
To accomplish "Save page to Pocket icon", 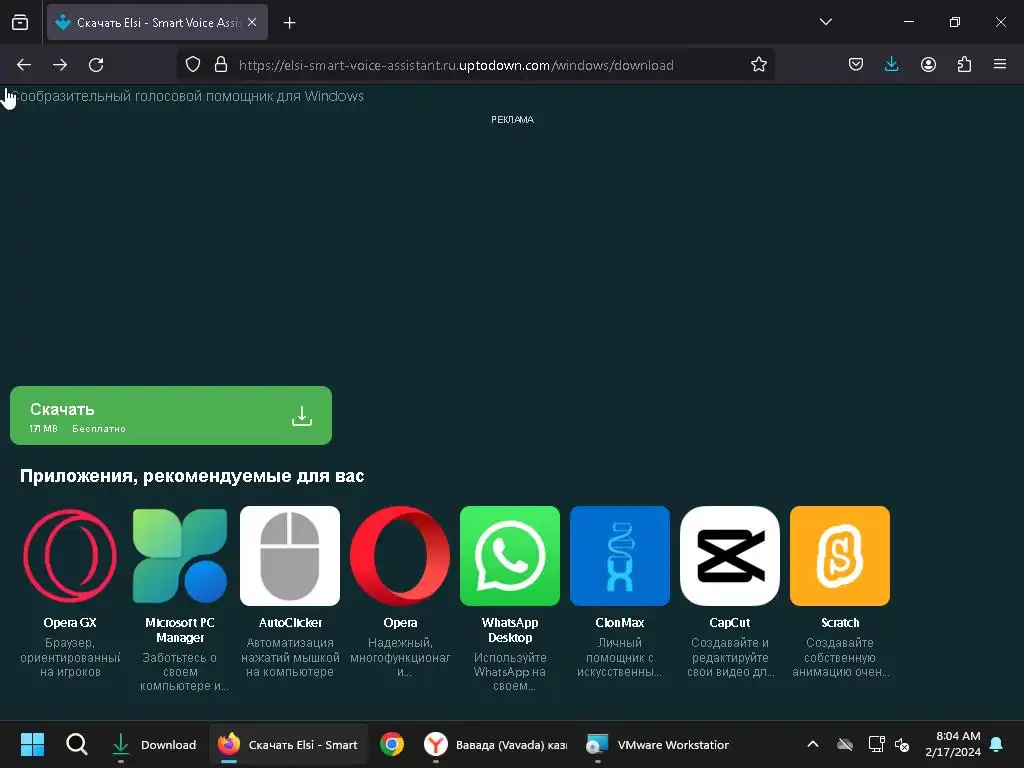I will [x=856, y=65].
